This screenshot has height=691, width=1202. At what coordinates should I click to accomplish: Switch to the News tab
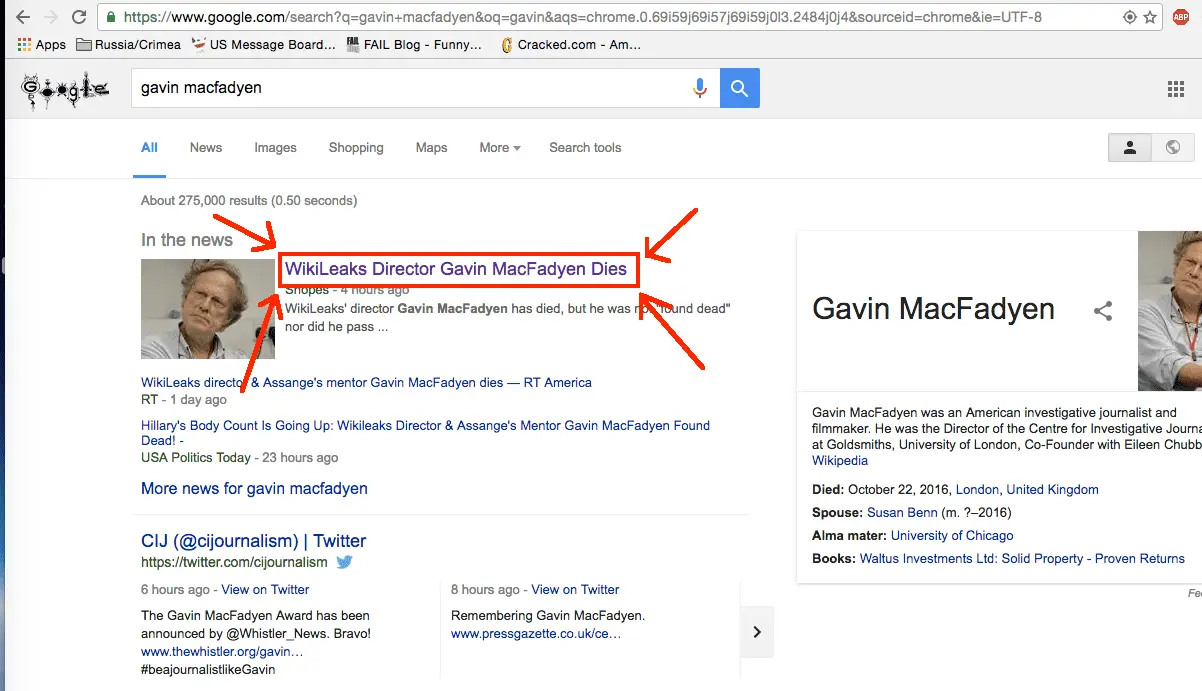pos(206,148)
